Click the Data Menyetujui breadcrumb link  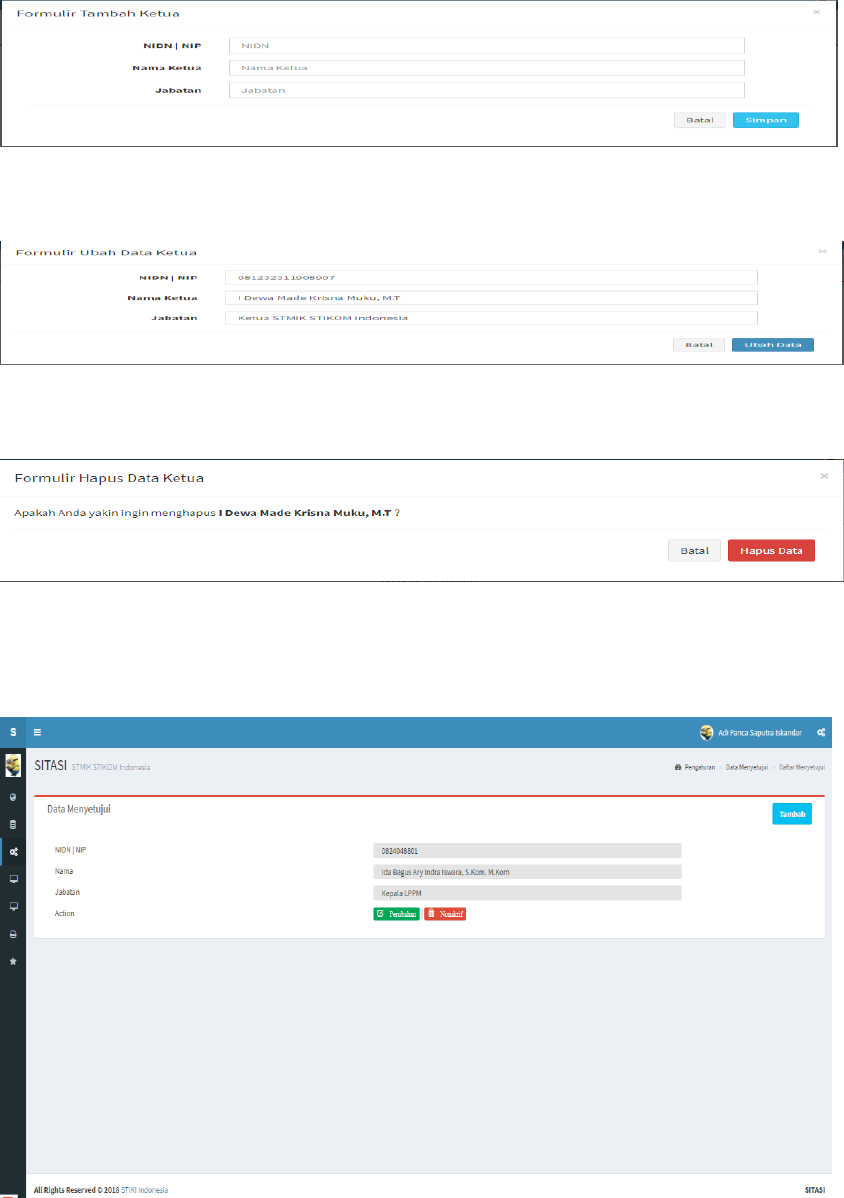(x=746, y=767)
